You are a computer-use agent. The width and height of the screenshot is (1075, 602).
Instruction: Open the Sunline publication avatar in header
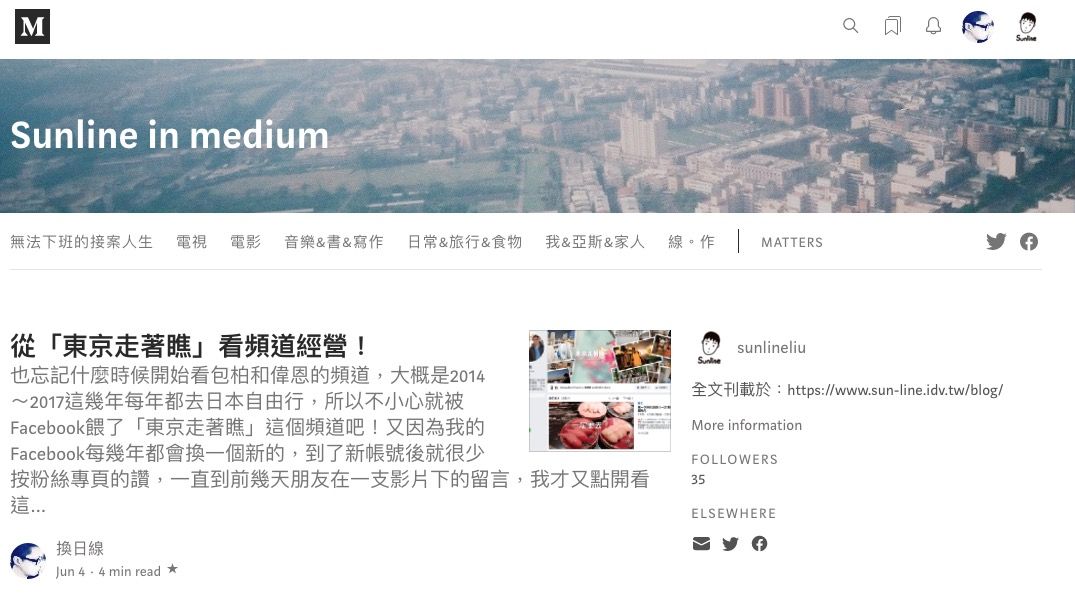[1026, 27]
